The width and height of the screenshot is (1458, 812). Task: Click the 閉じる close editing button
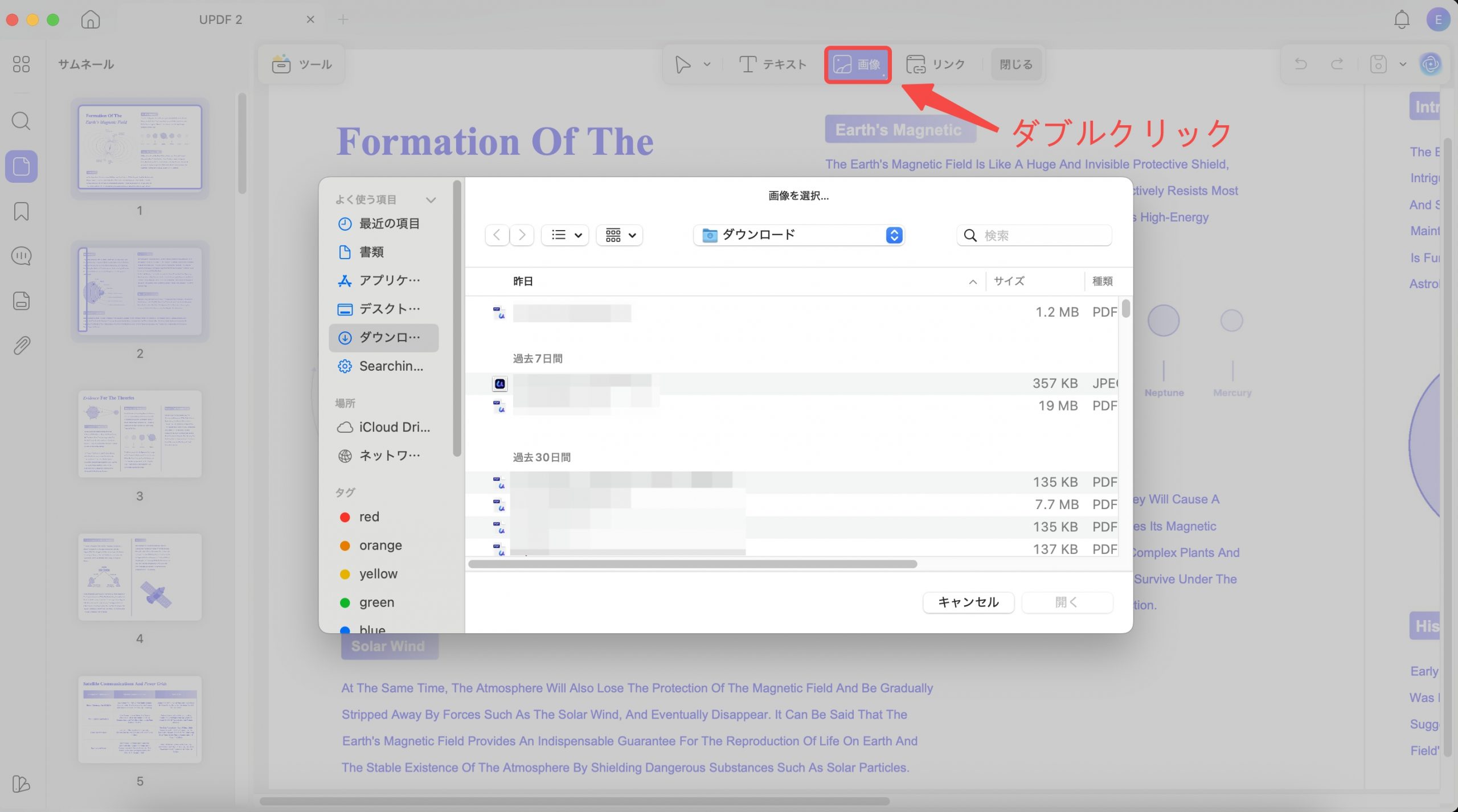coord(1016,64)
